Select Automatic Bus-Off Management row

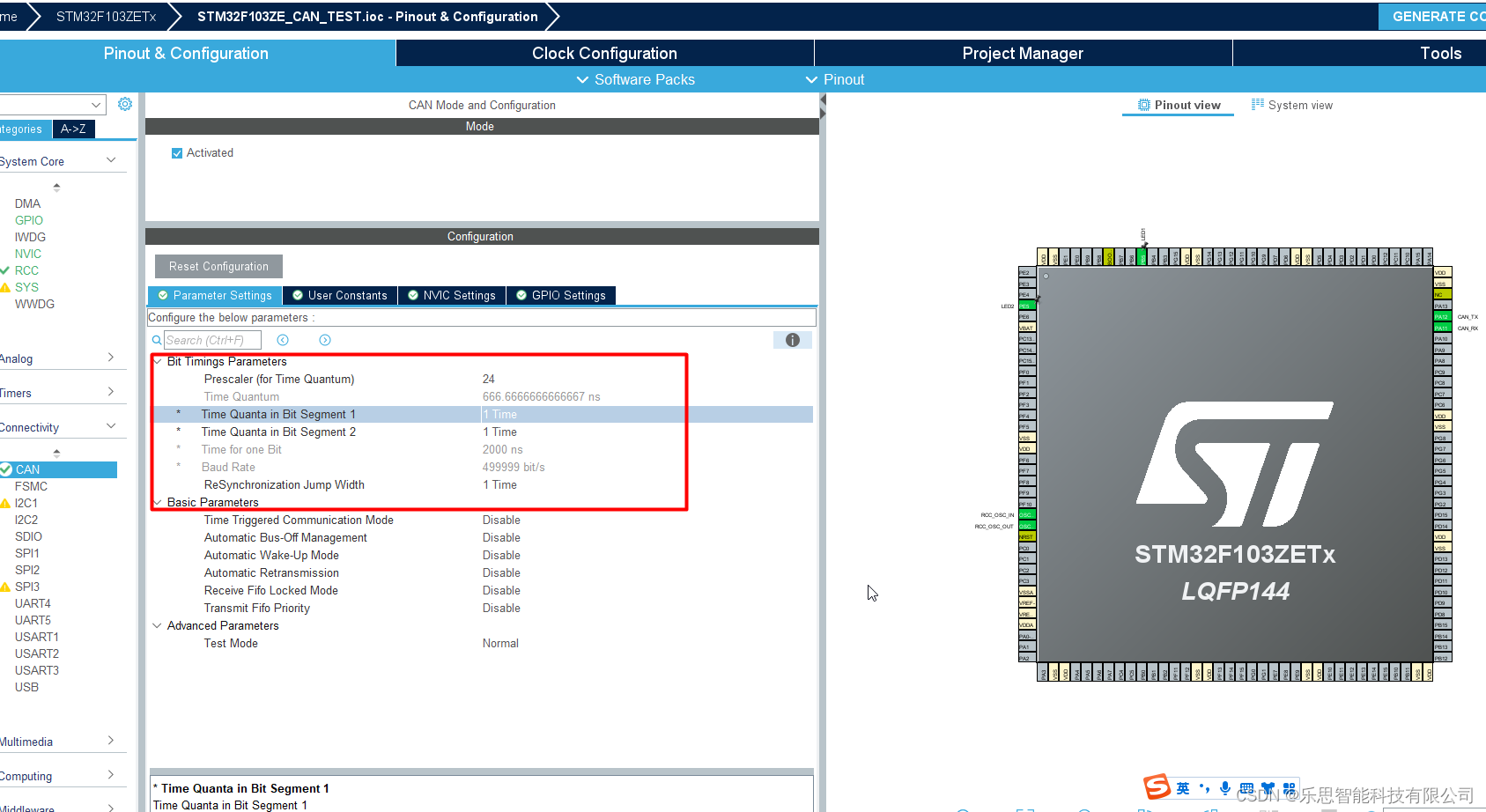click(483, 537)
